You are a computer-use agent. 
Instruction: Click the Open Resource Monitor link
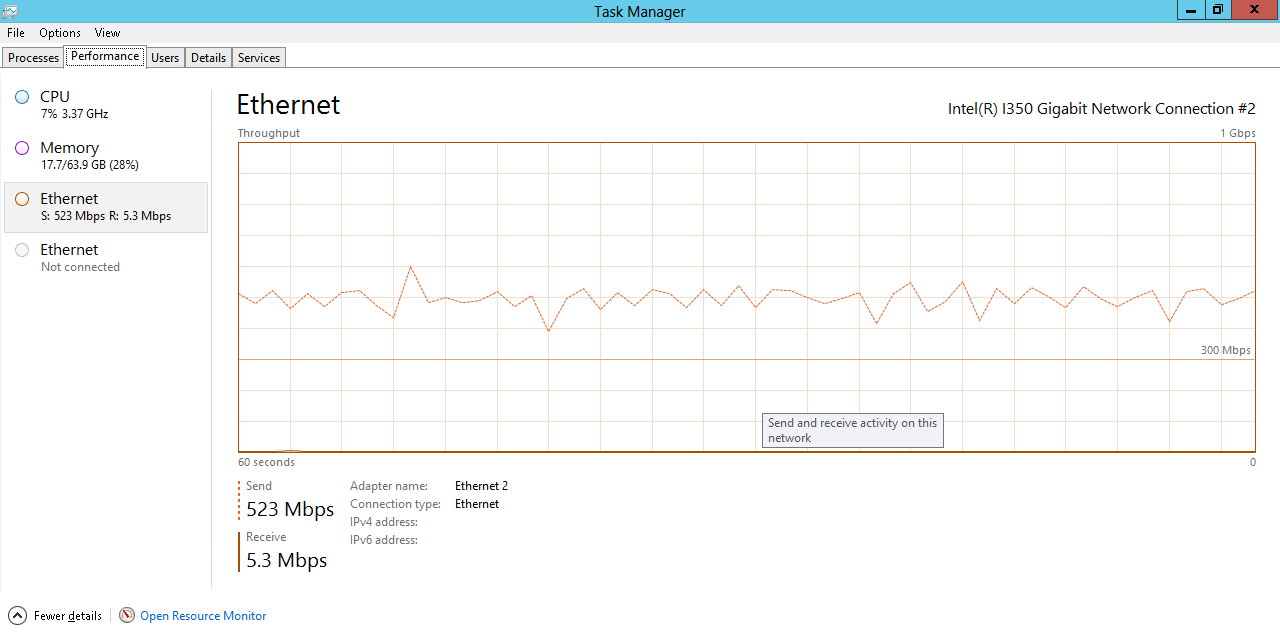[203, 616]
